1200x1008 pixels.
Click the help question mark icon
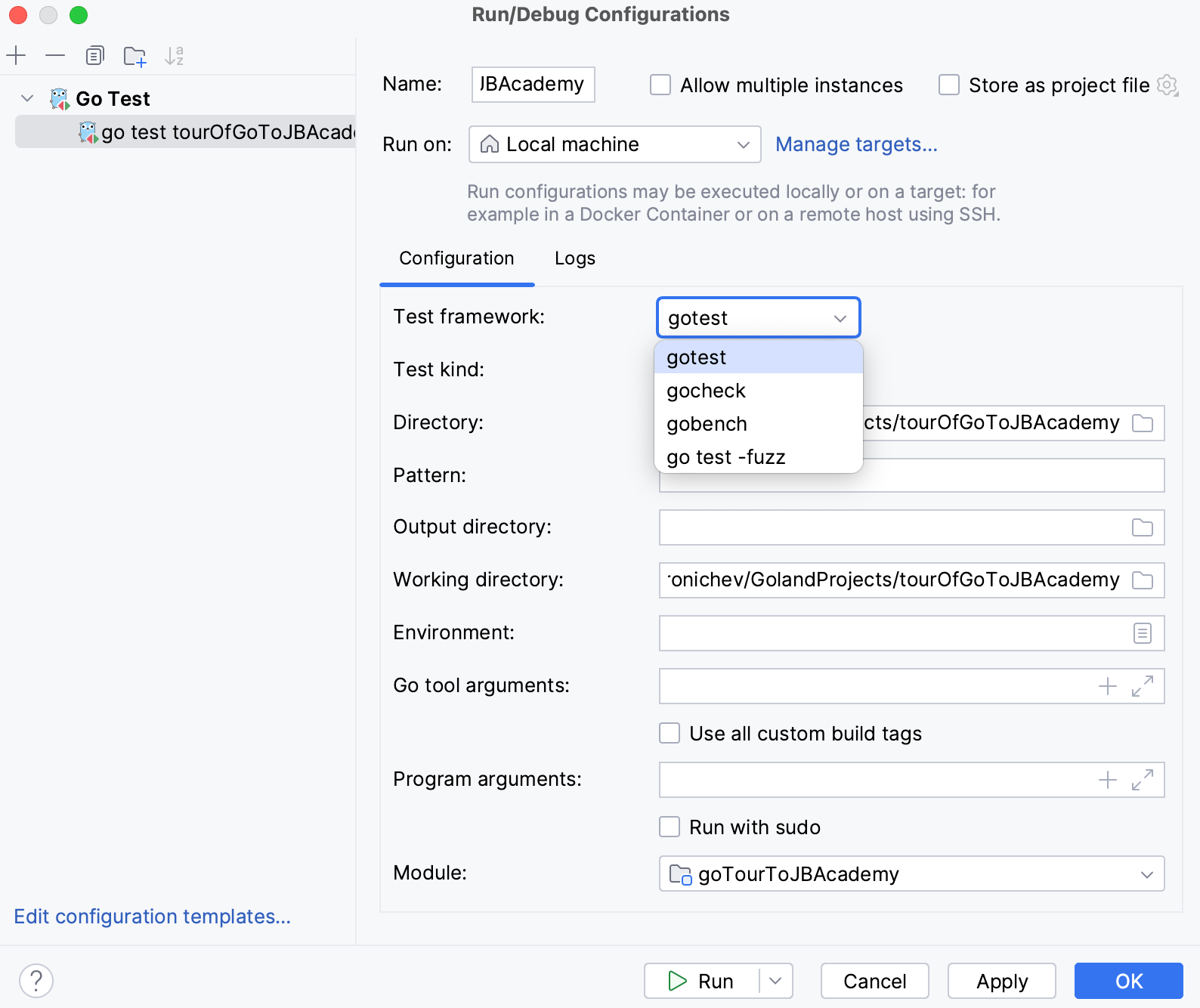36,981
